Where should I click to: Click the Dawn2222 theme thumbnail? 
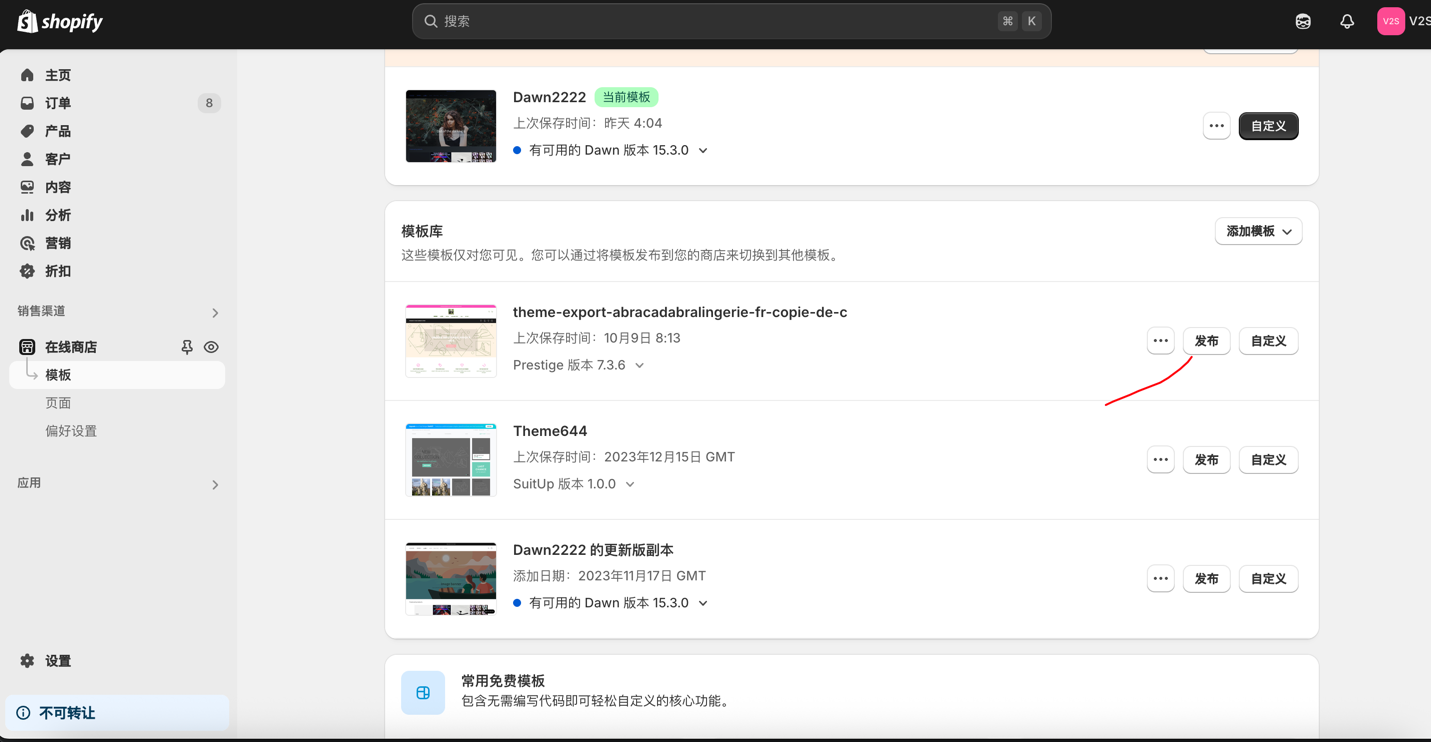pos(451,126)
